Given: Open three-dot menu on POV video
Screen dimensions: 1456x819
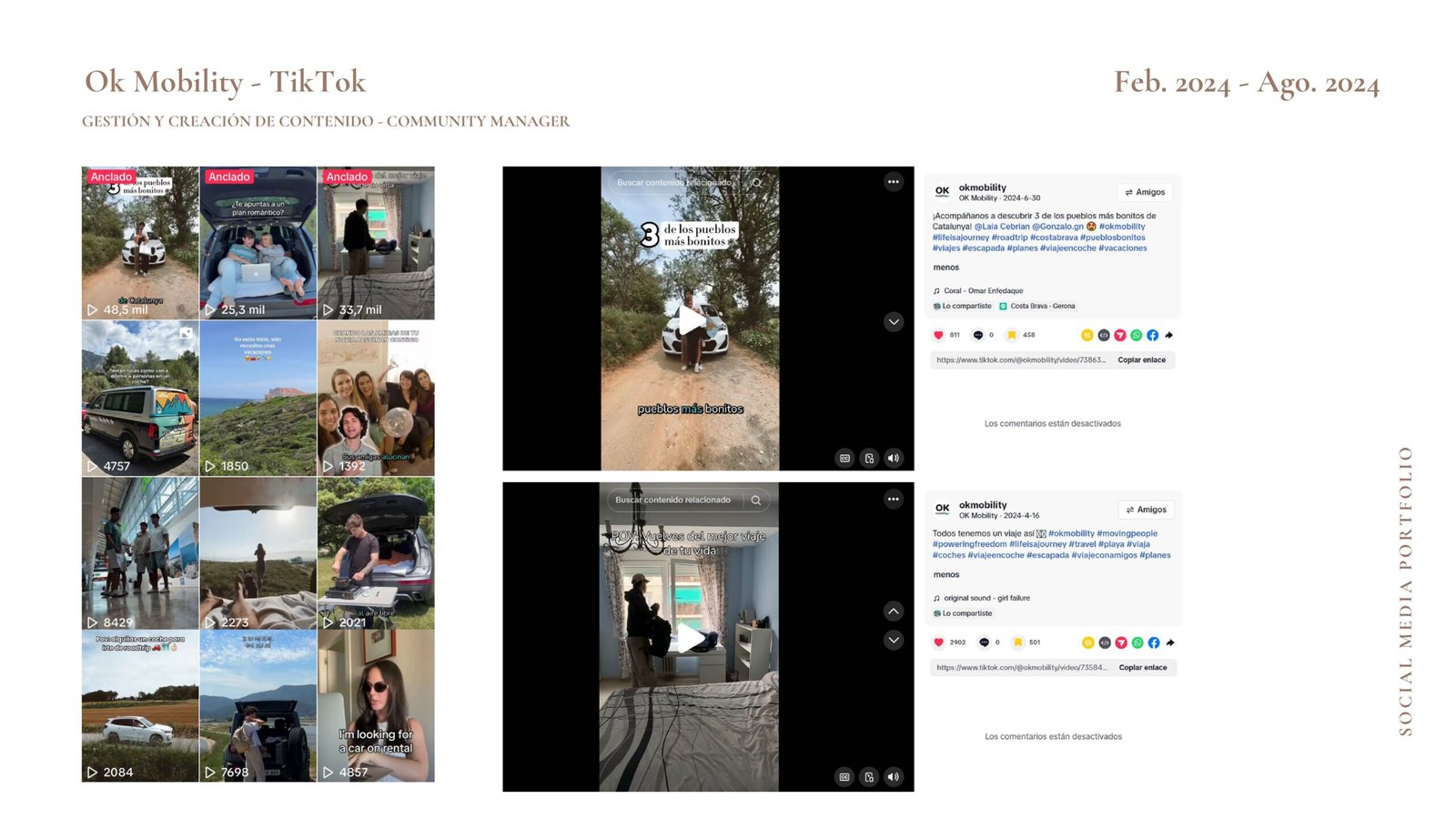Looking at the screenshot, I should tap(894, 499).
